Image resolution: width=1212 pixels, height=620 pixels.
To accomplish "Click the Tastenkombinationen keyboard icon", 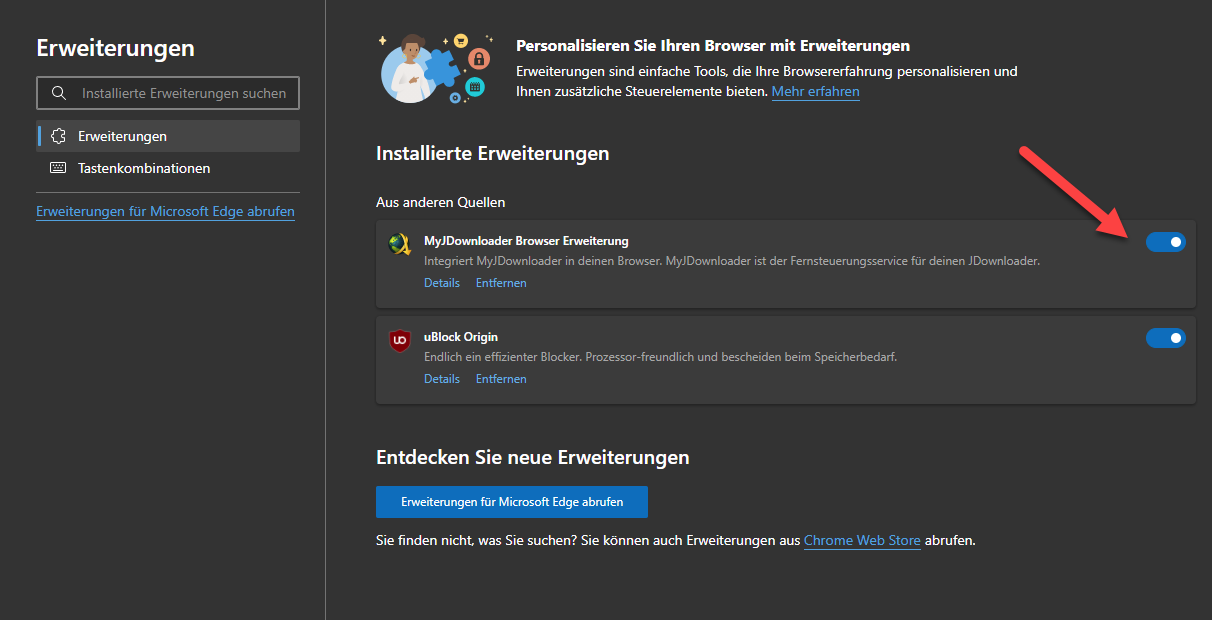I will (x=58, y=168).
